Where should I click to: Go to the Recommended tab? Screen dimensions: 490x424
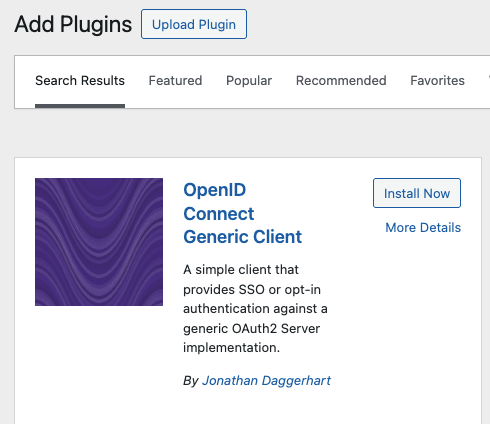click(341, 81)
